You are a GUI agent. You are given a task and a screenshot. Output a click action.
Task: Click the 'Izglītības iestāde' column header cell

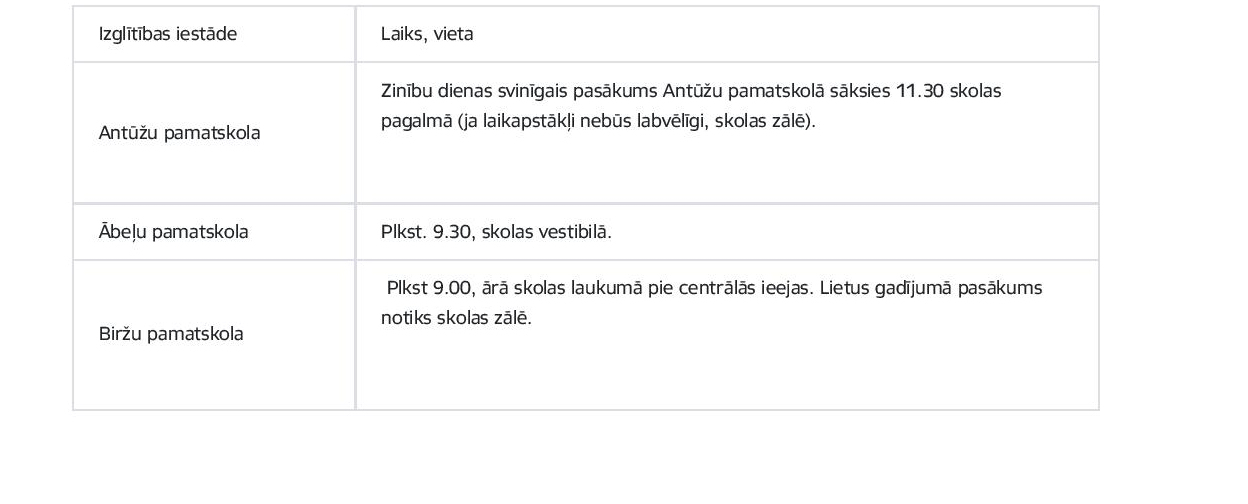tap(168, 34)
